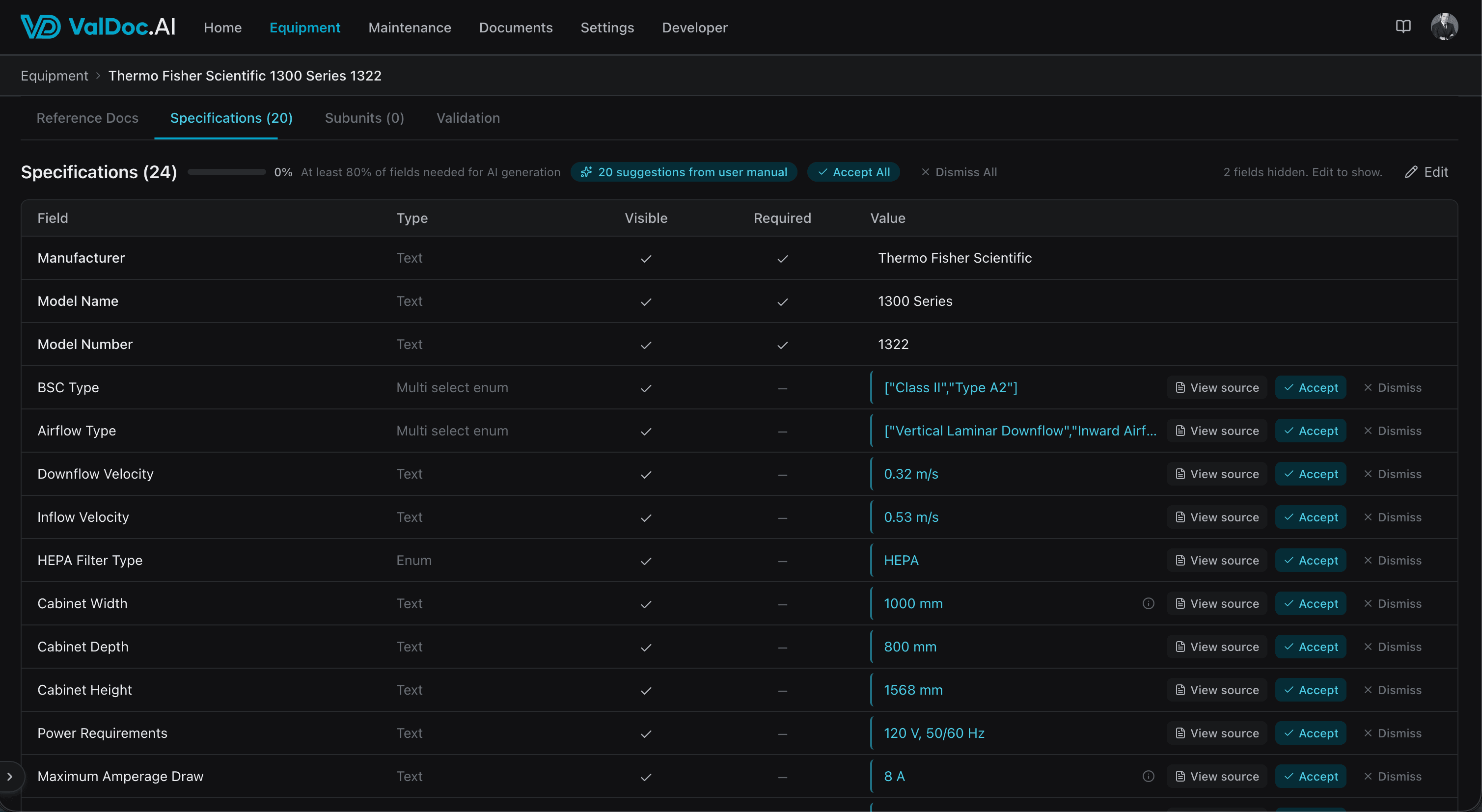The width and height of the screenshot is (1482, 812).
Task: Click the info icon in Maximum Amperage Draw row
Action: [1148, 776]
